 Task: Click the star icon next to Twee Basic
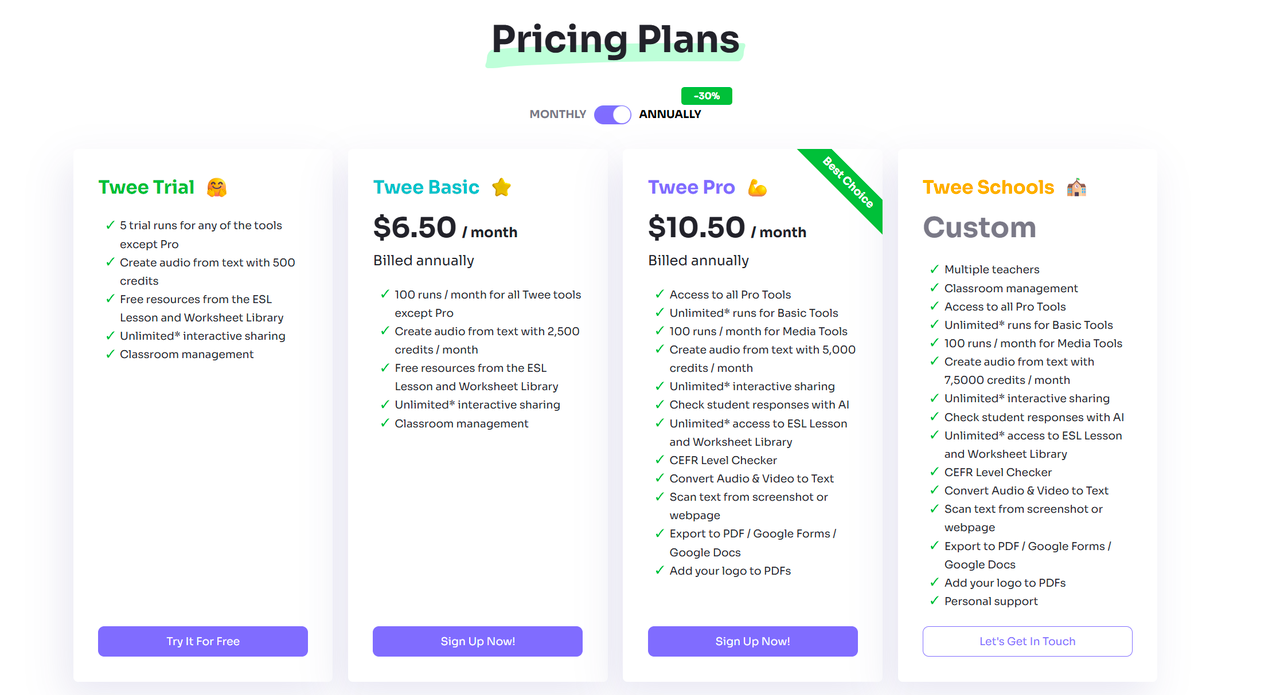pyautogui.click(x=501, y=187)
